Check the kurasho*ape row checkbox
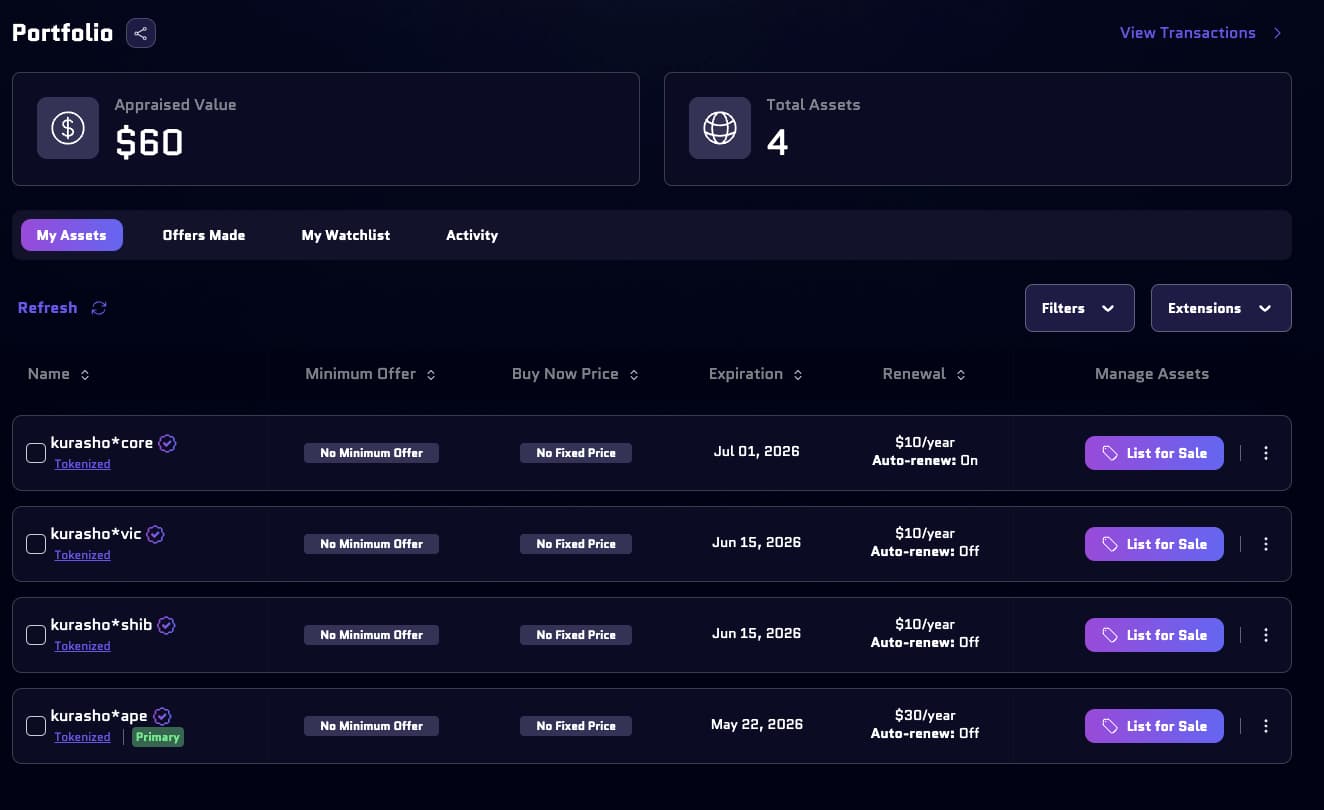The width and height of the screenshot is (1324, 810). pyautogui.click(x=36, y=726)
